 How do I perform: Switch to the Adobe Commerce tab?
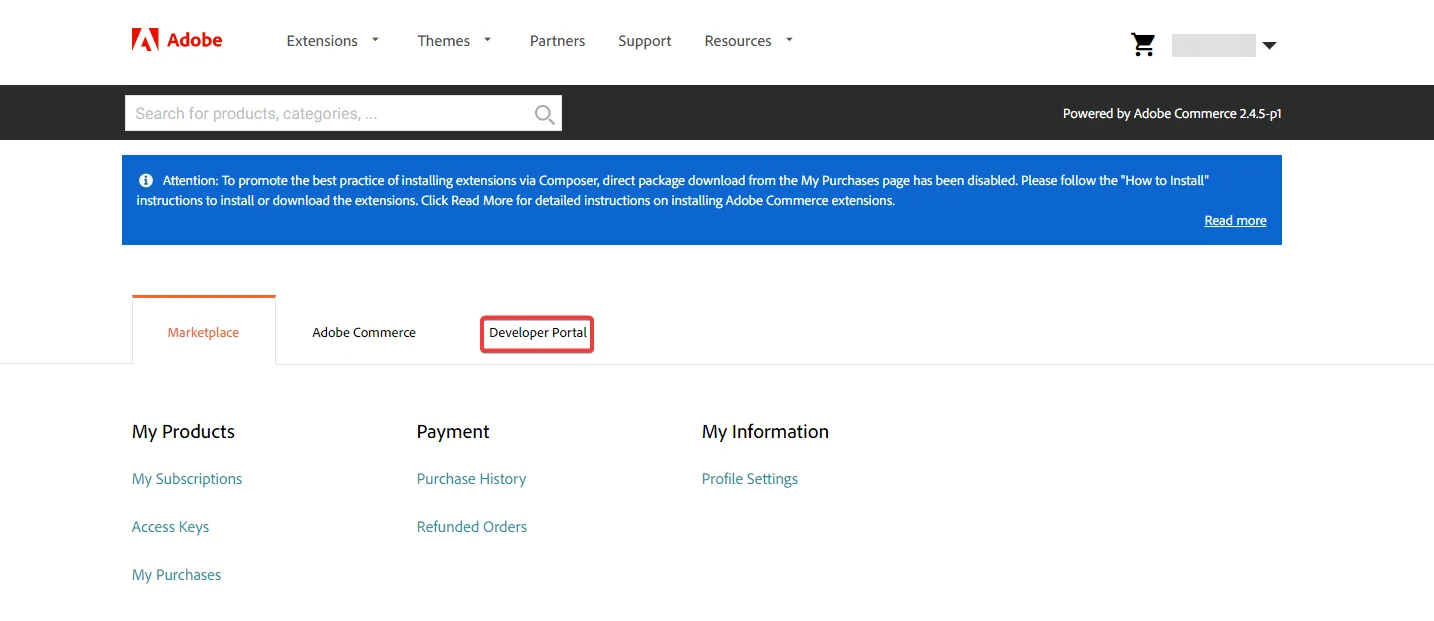tap(364, 332)
